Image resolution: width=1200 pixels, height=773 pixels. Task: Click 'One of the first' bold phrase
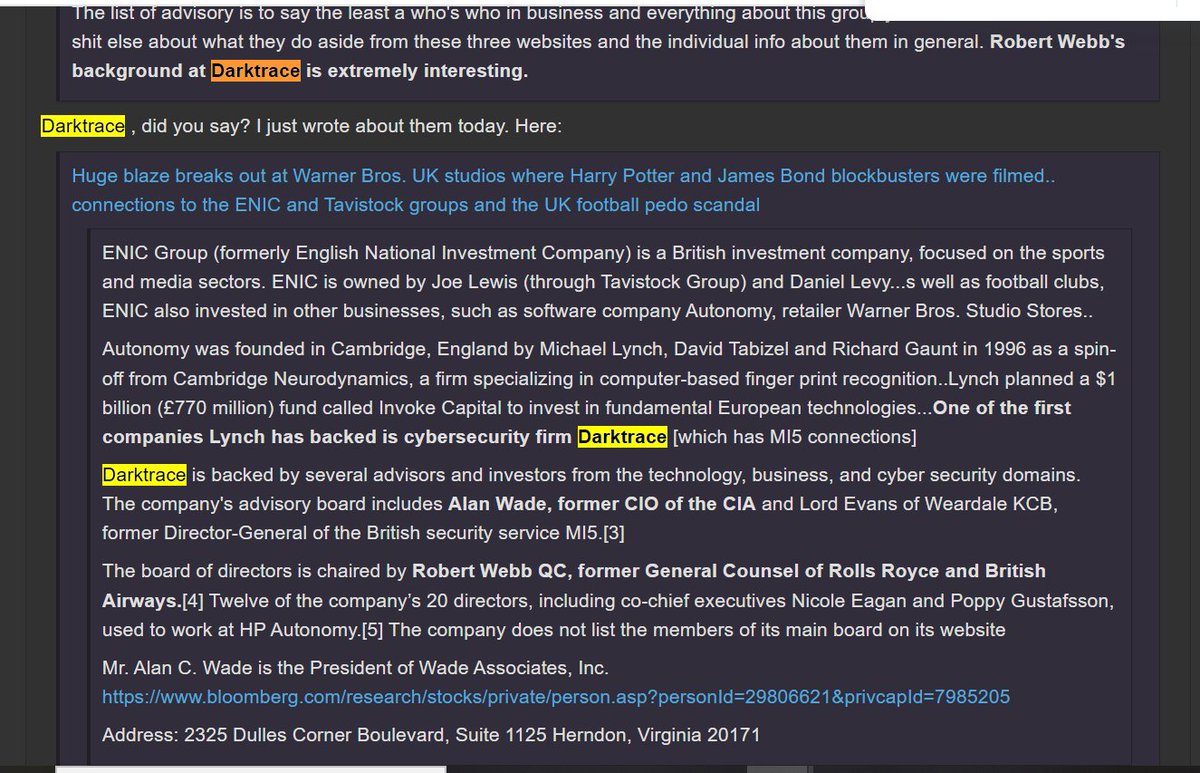pos(1001,408)
